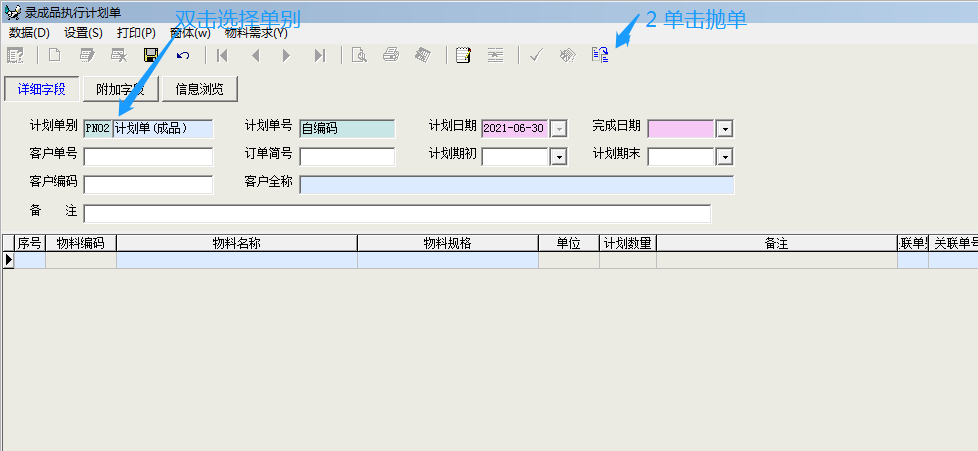Select the 详细字段 tab
This screenshot has width=978, height=451.
click(42, 89)
